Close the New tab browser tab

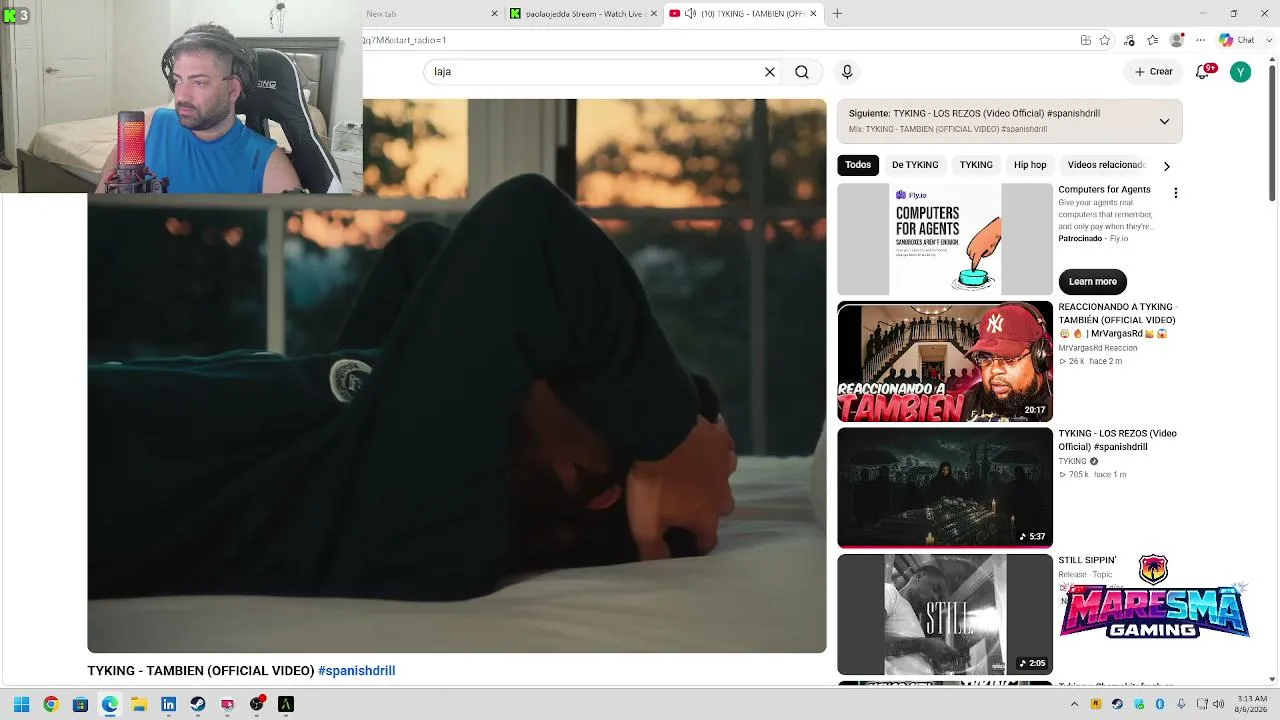(494, 14)
